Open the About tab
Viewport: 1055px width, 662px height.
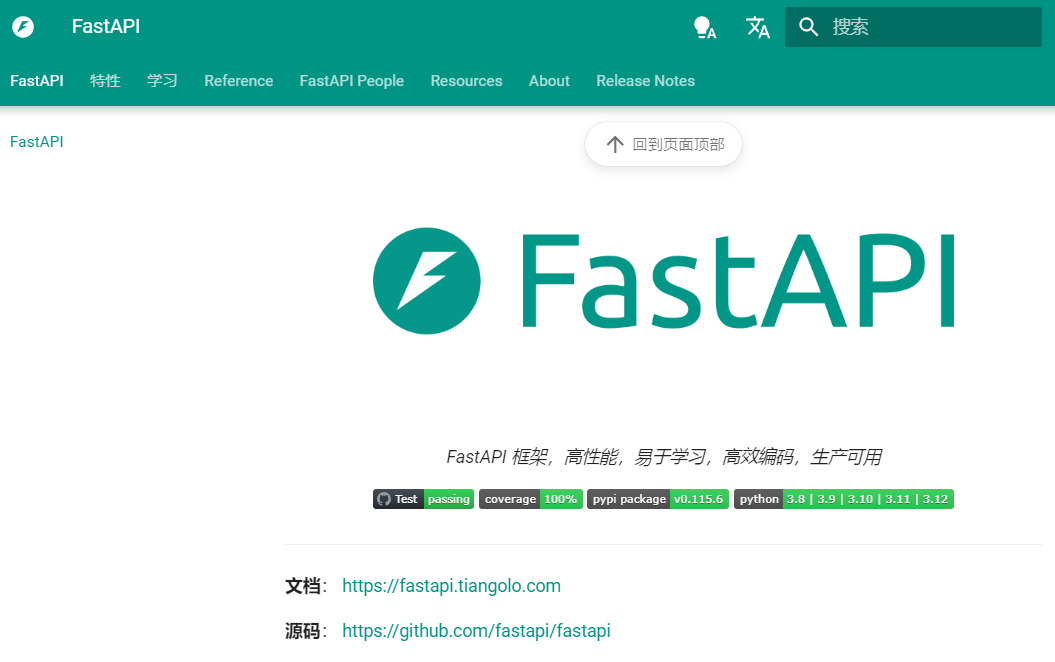point(549,81)
